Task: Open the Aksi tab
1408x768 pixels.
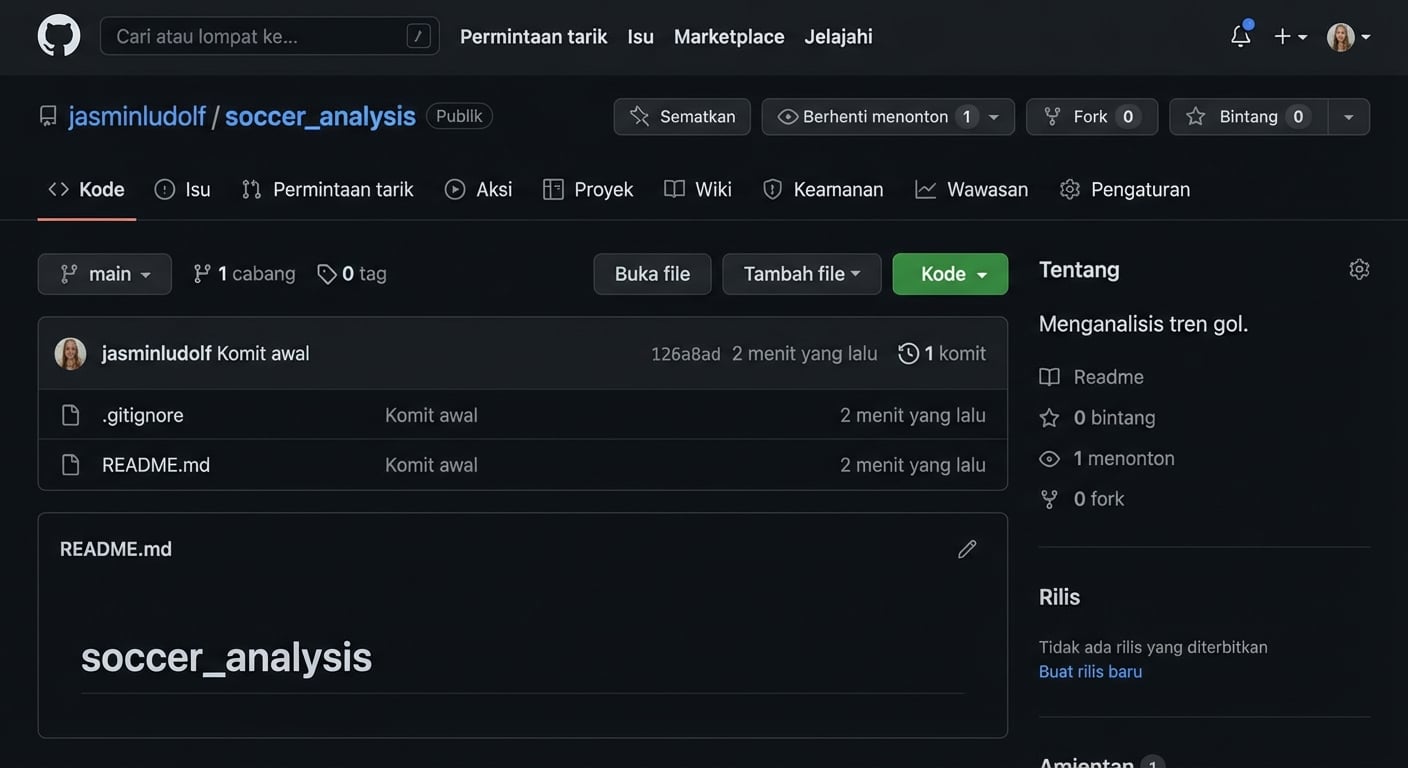Action: pos(479,189)
